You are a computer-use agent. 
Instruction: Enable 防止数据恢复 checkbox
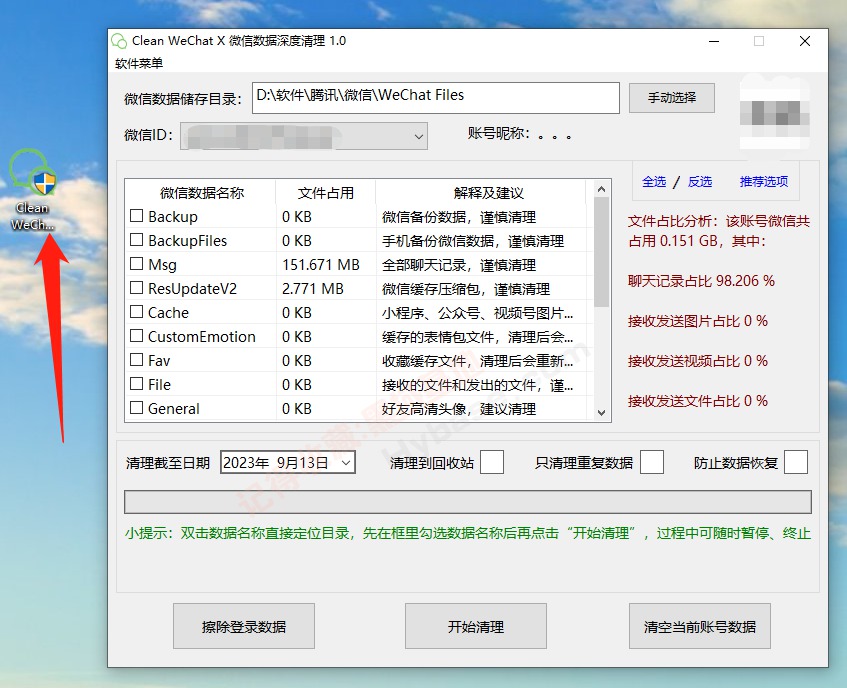click(796, 462)
